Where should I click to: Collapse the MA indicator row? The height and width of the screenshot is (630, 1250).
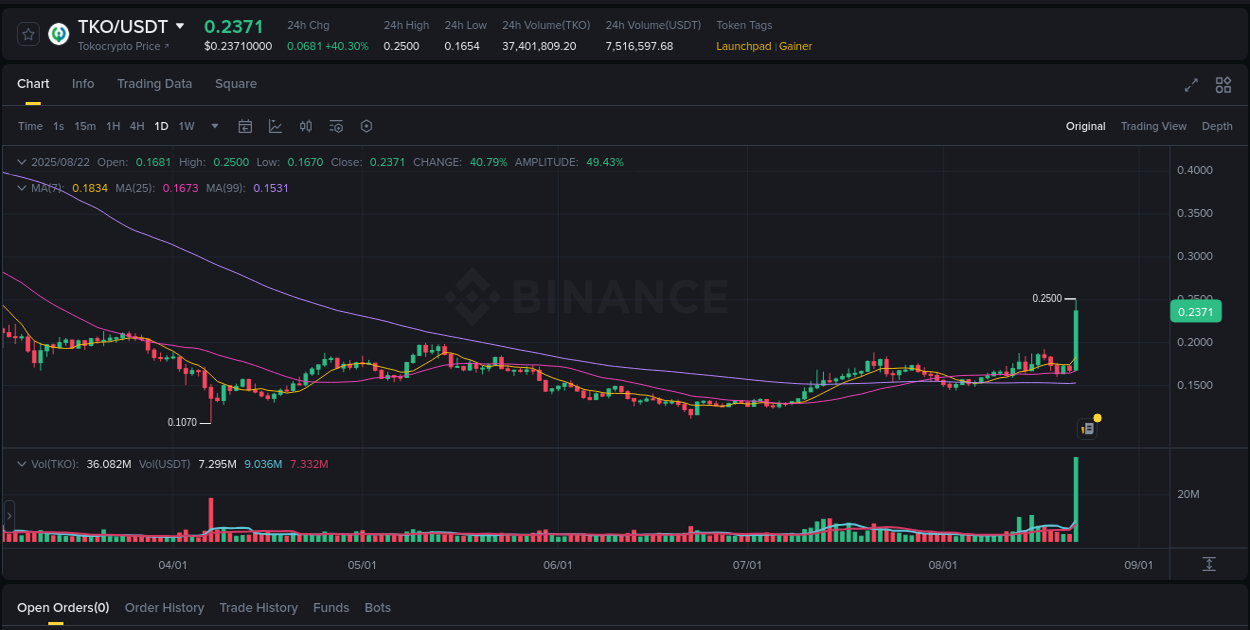point(21,187)
